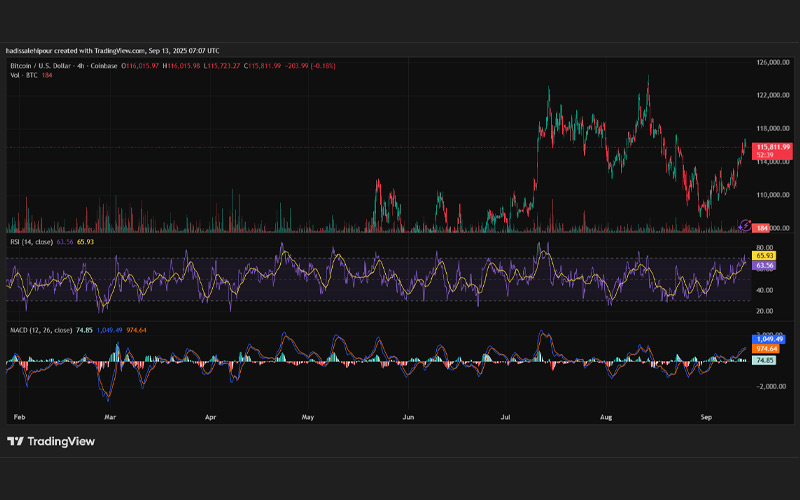
Task: Click the Aug label on time axis
Action: pos(606,417)
